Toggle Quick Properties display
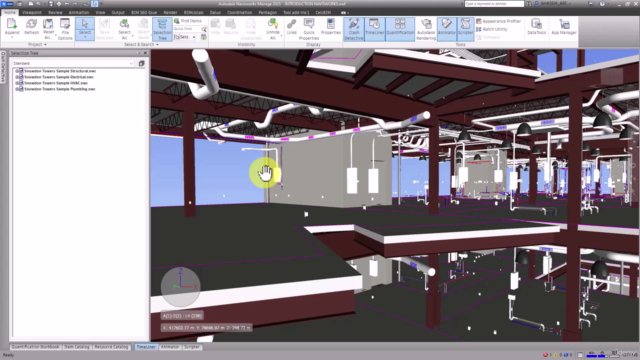640x360 pixels. coord(309,29)
